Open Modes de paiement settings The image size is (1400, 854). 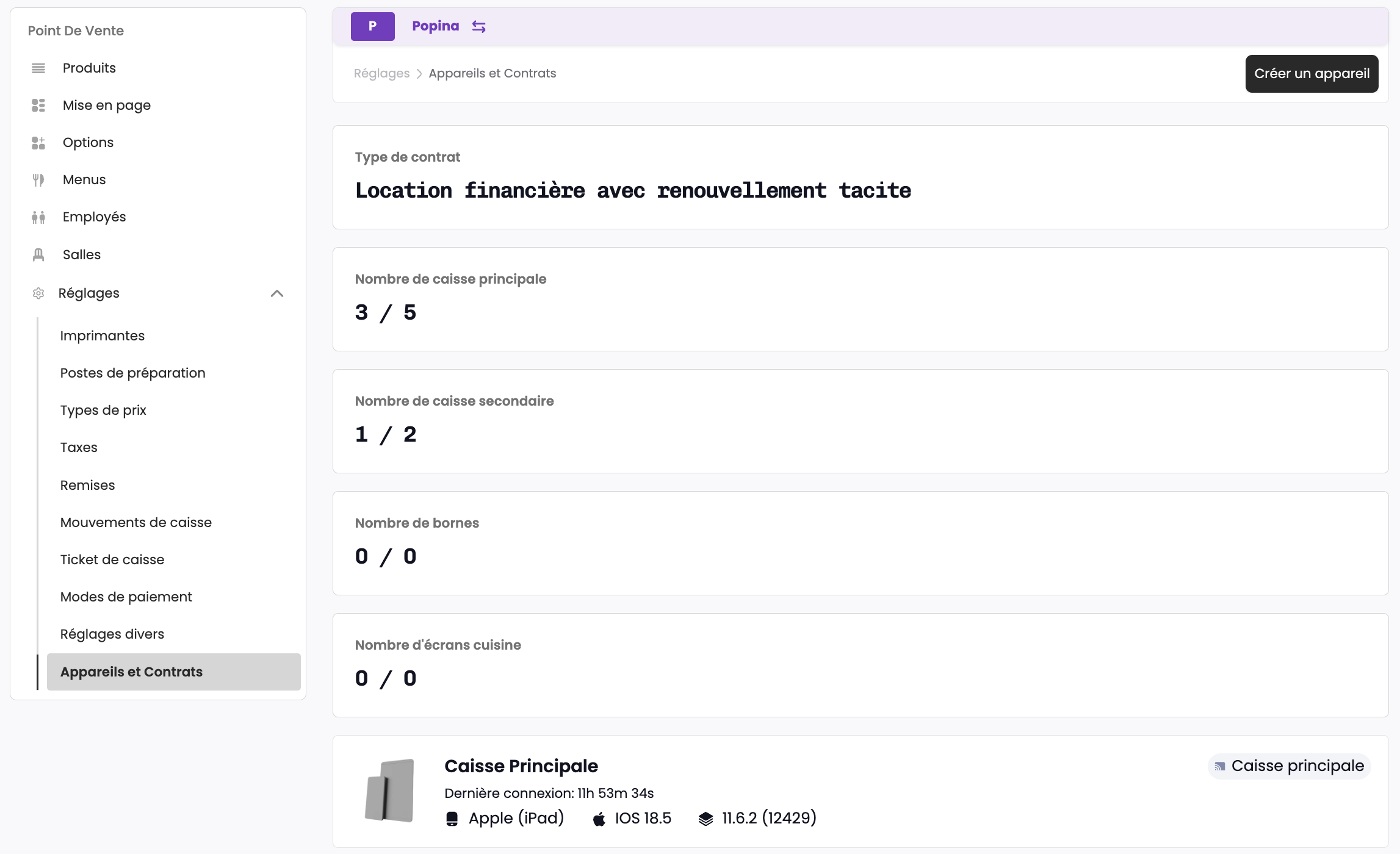[x=126, y=597]
